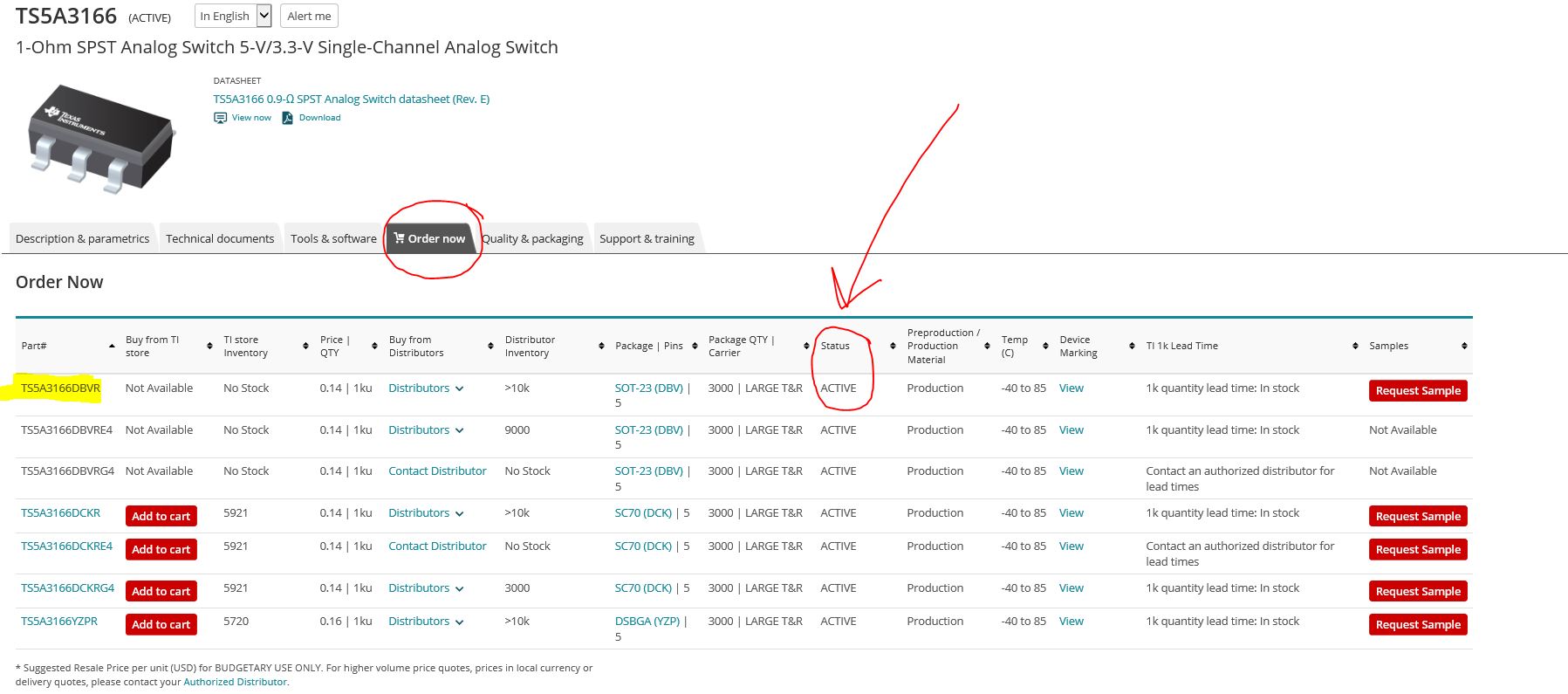Viewport: 1568px width, 694px height.
Task: Sort by Samples column arrows
Action: pos(1464,347)
